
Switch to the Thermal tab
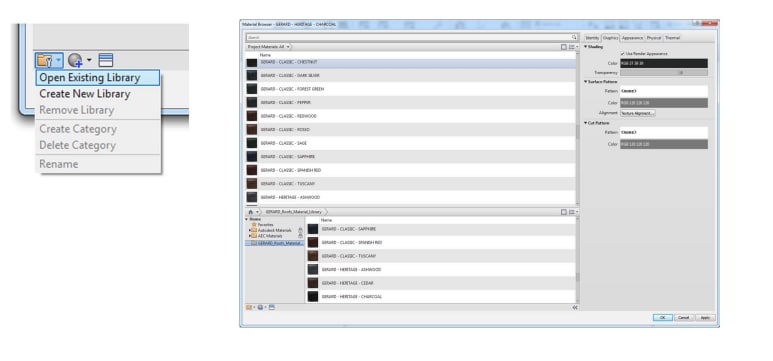tap(672, 37)
